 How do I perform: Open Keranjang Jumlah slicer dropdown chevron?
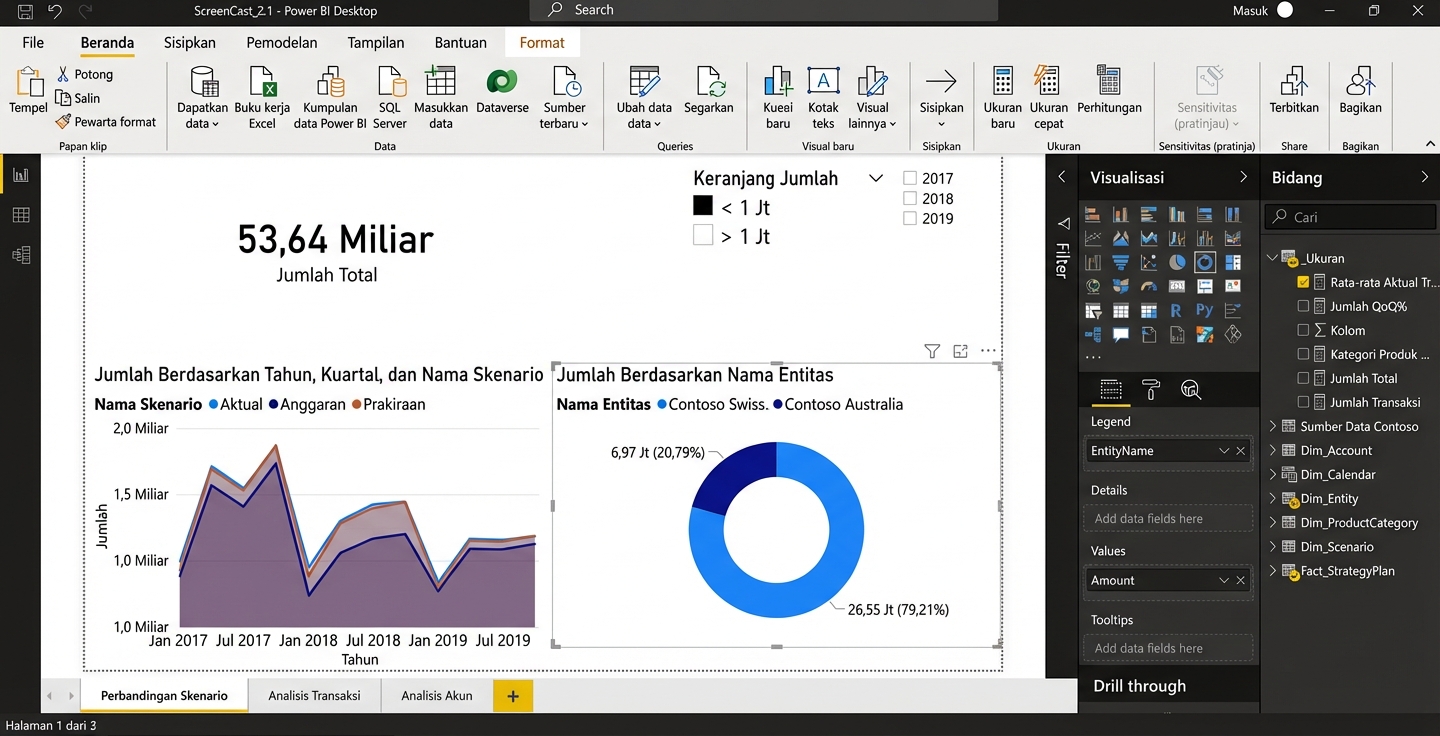[x=876, y=179]
